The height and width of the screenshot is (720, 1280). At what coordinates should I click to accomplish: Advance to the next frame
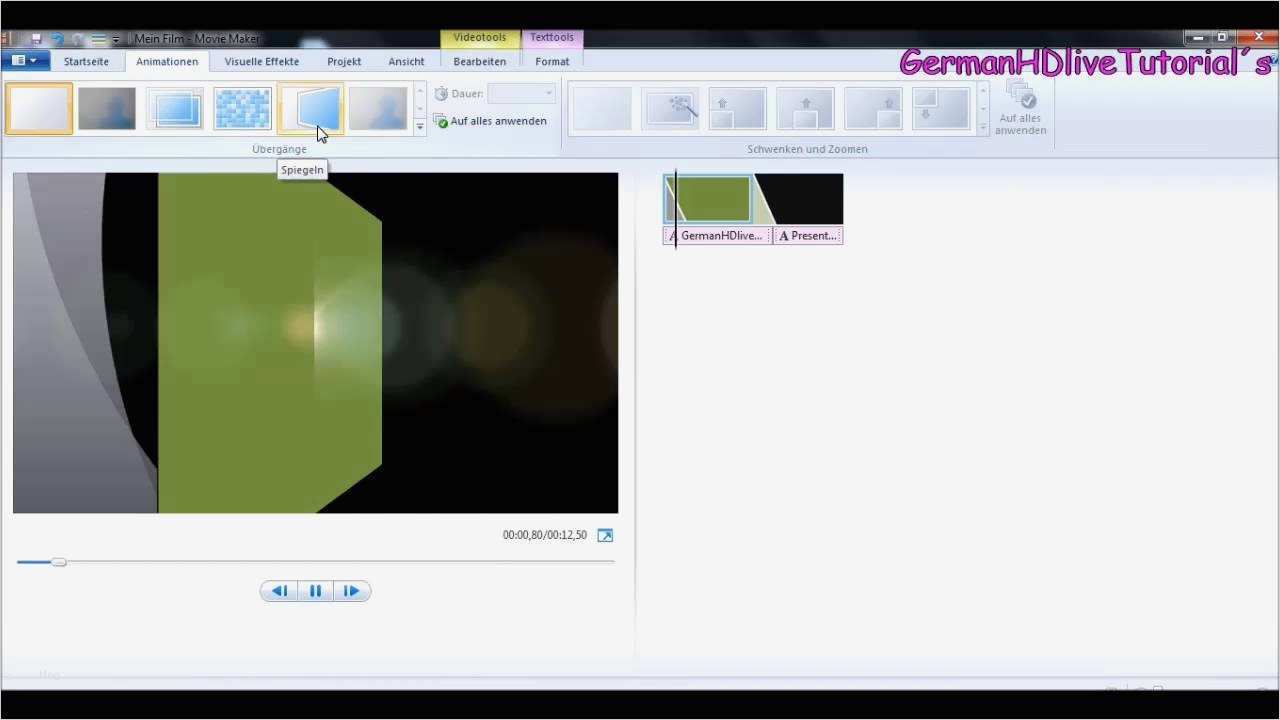[351, 591]
